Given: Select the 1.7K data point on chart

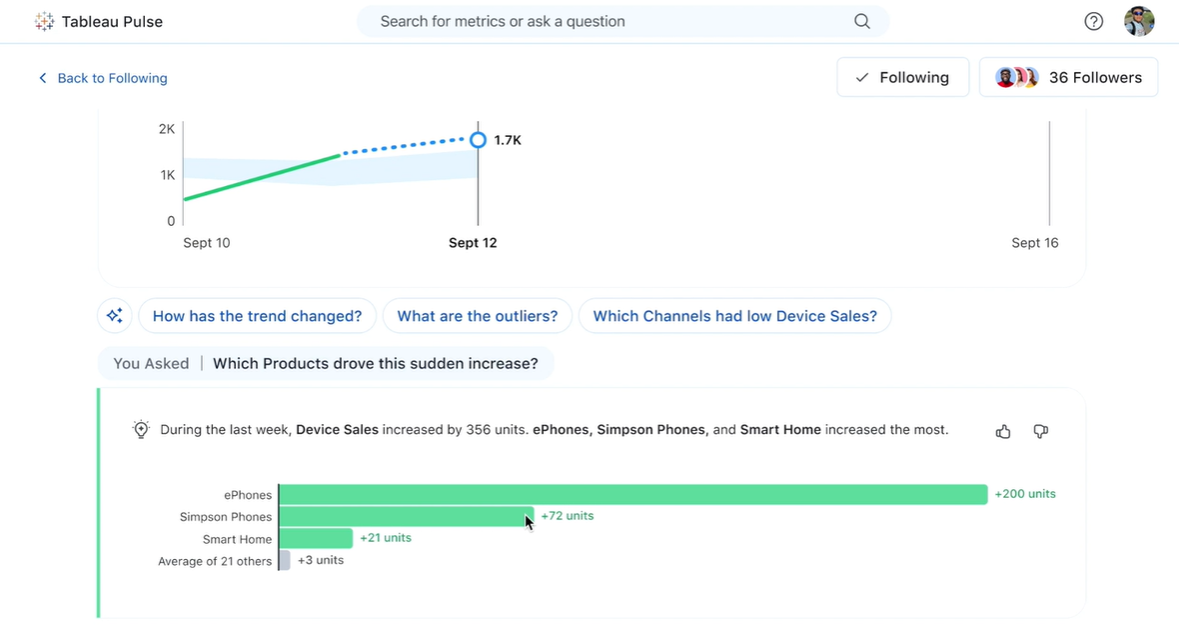Looking at the screenshot, I should 478,140.
